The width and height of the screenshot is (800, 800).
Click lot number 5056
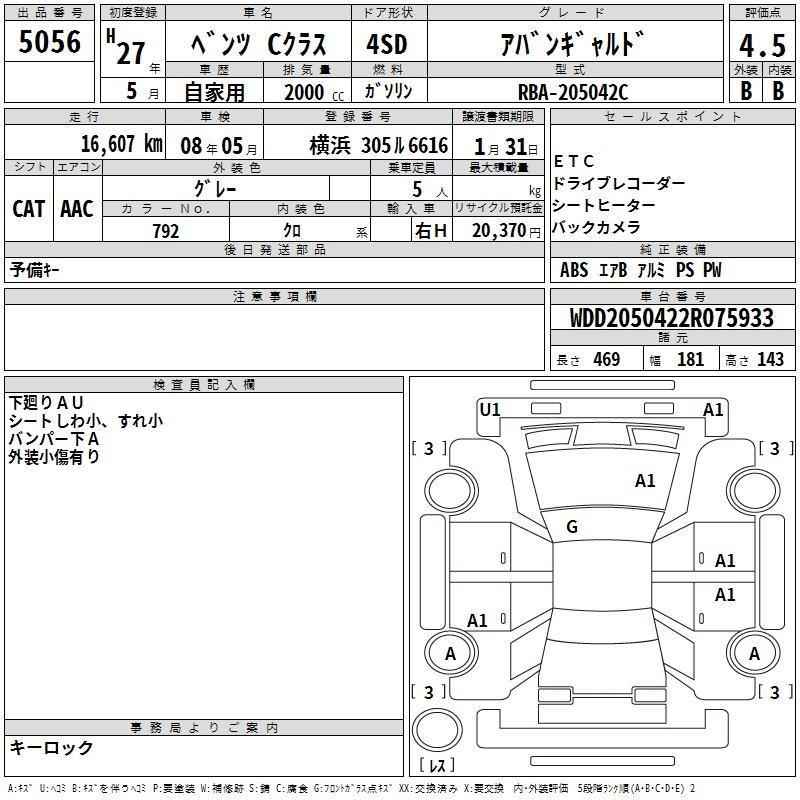49,42
